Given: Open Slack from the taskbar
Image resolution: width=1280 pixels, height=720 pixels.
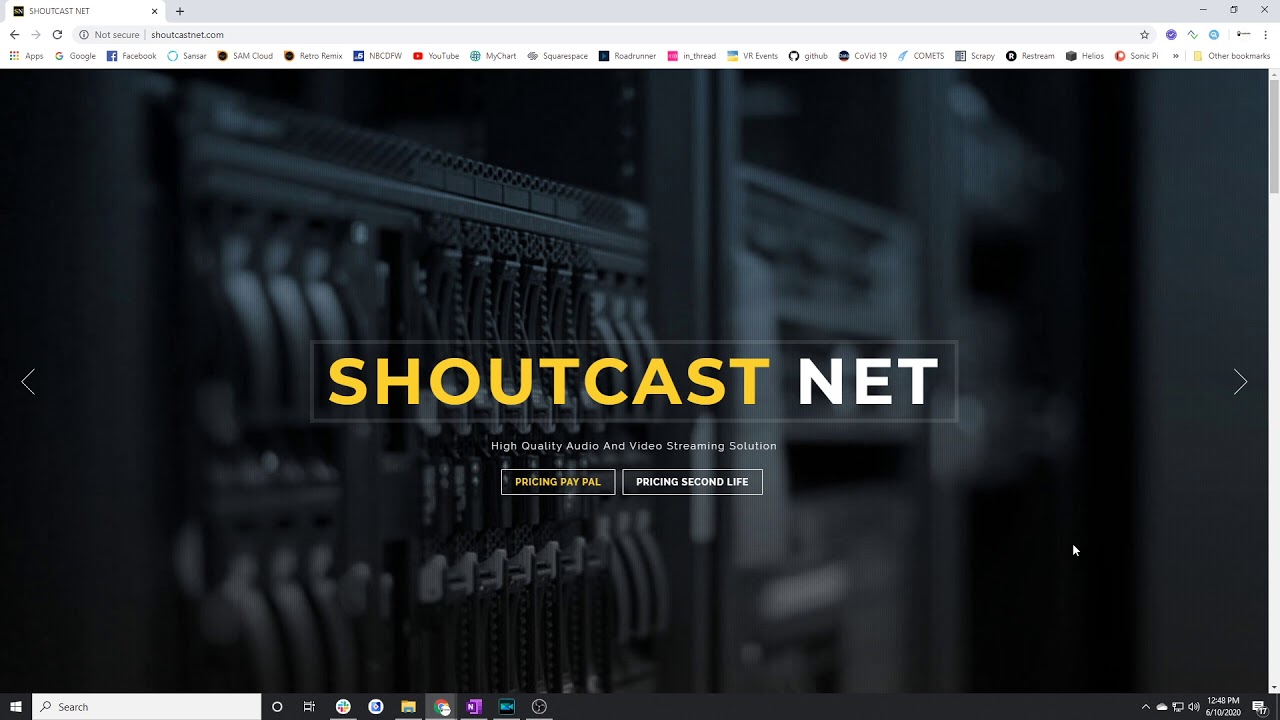Looking at the screenshot, I should [x=343, y=707].
